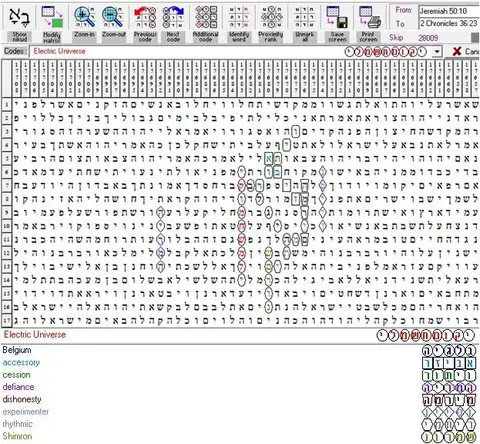Click the Zoom-in magnifier icon
This screenshot has width=480, height=444.
84,17
